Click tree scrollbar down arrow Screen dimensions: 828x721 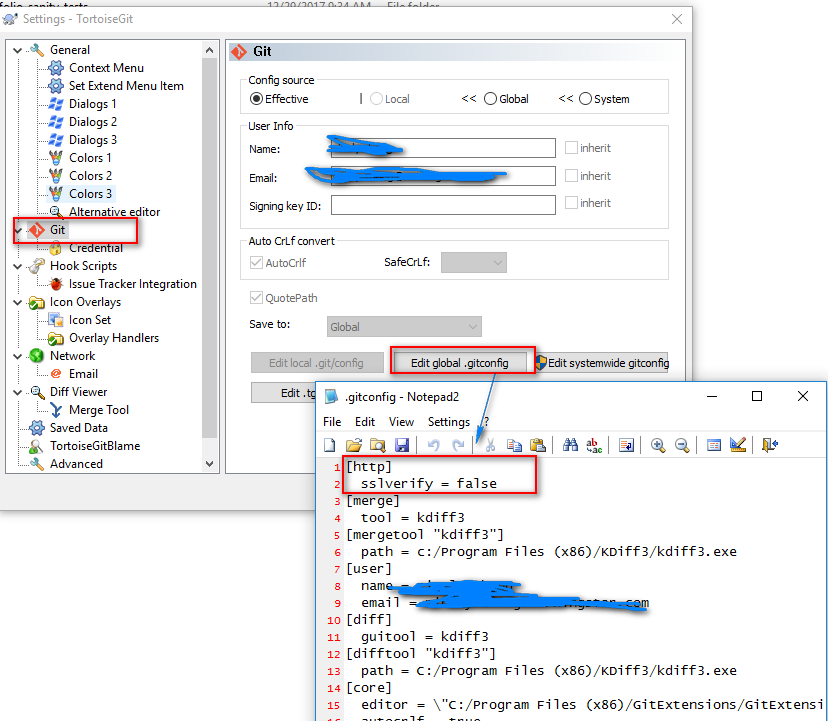coord(210,464)
